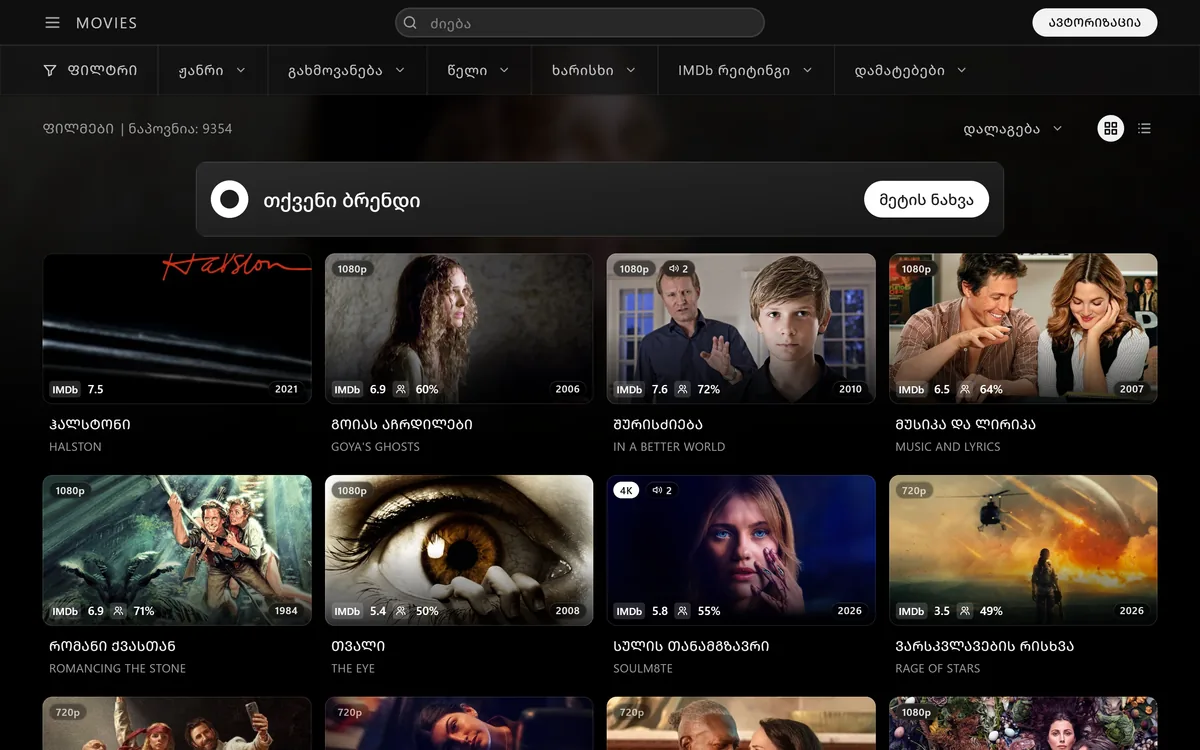Click the search magnifier icon
1200x750 pixels.
tap(410, 23)
